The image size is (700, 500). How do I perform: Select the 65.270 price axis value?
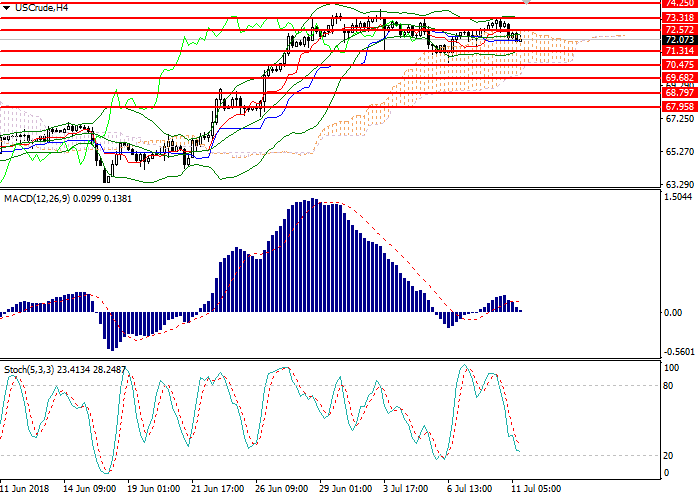pyautogui.click(x=680, y=152)
